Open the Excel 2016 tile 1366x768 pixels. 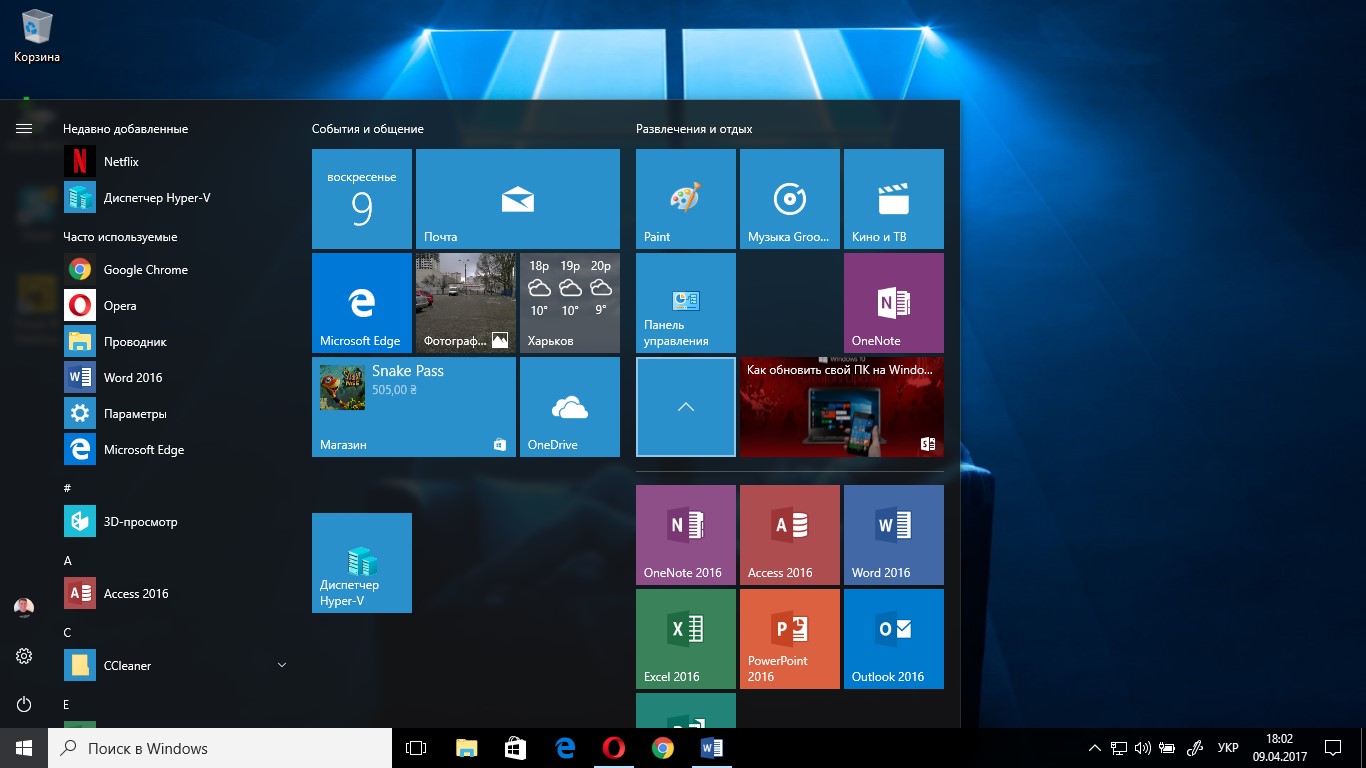686,639
